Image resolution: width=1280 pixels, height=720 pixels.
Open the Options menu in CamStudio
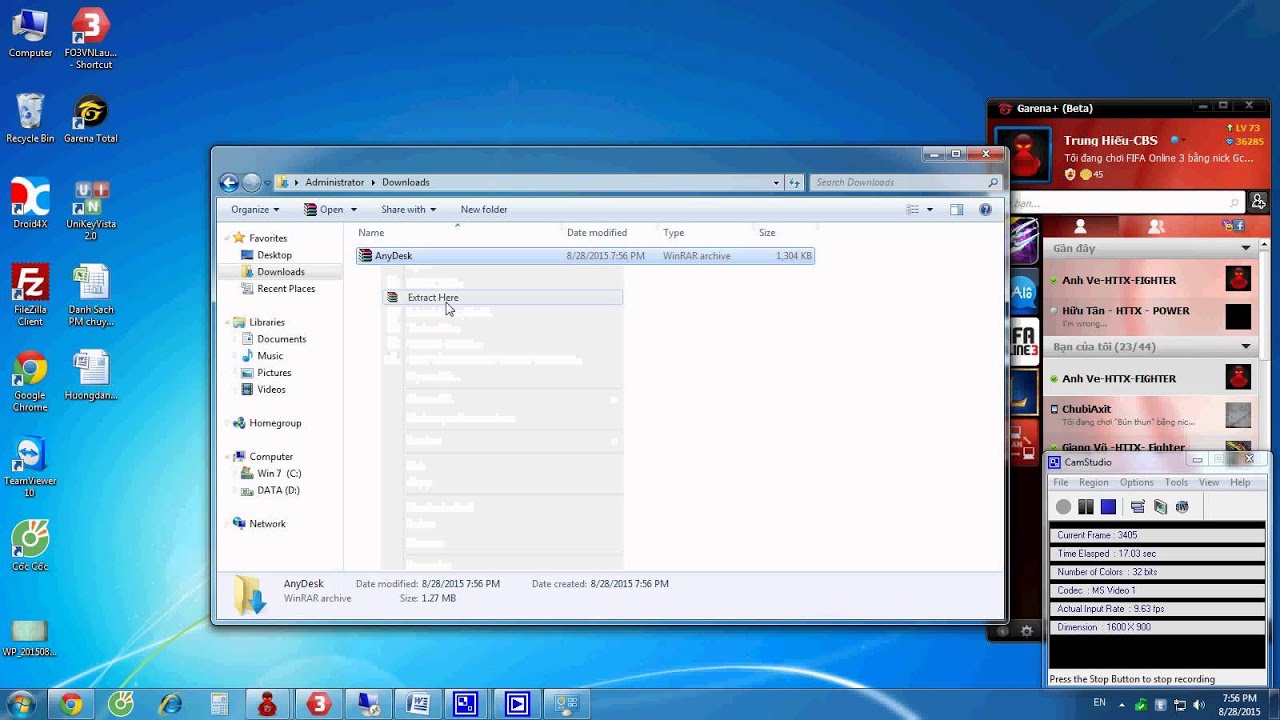click(x=1136, y=482)
